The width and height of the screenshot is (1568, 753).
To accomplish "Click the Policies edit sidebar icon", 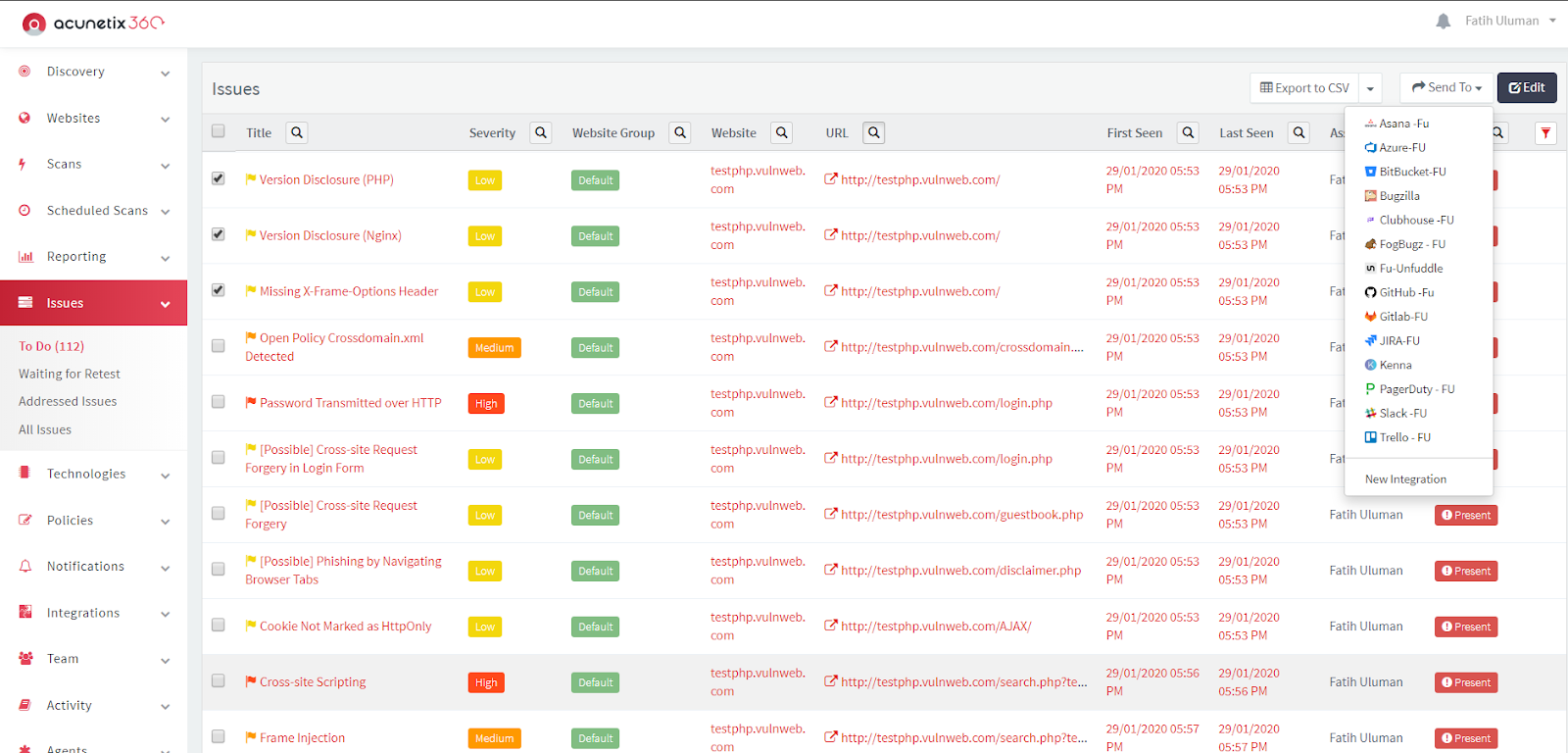I will click(x=25, y=520).
